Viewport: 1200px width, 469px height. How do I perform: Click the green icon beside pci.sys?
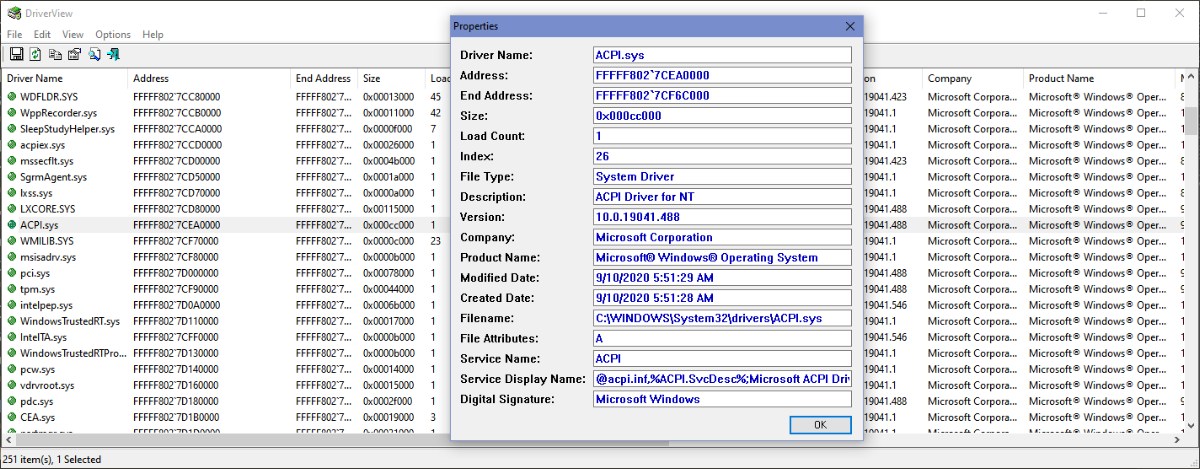click(x=12, y=273)
